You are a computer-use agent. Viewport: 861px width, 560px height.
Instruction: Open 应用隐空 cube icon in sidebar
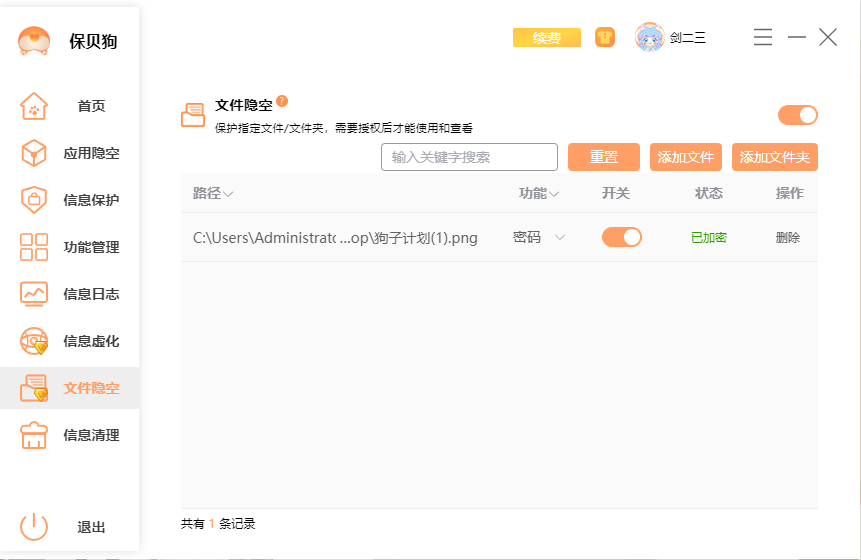(34, 153)
